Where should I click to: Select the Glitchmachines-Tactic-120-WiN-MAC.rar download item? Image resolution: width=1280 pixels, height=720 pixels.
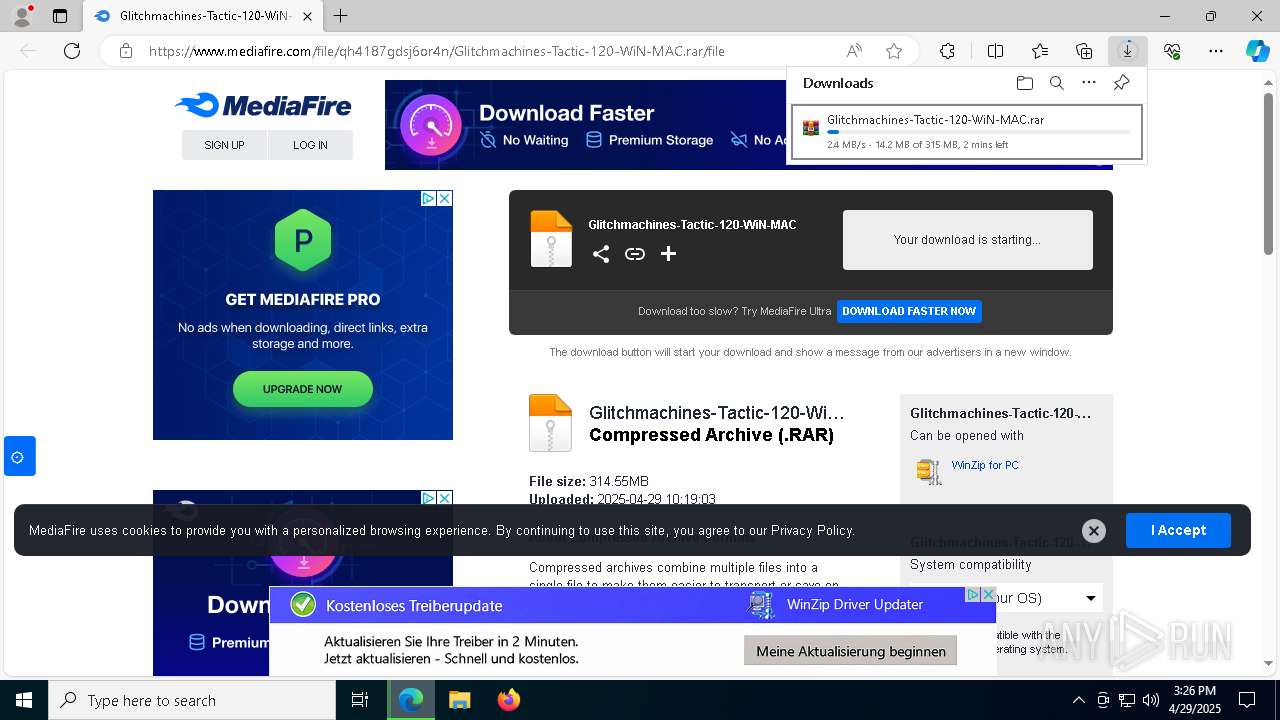[x=967, y=132]
